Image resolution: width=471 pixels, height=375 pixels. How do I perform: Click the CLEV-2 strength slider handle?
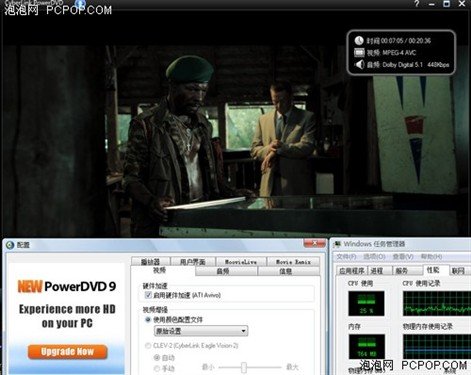pyautogui.click(x=244, y=367)
